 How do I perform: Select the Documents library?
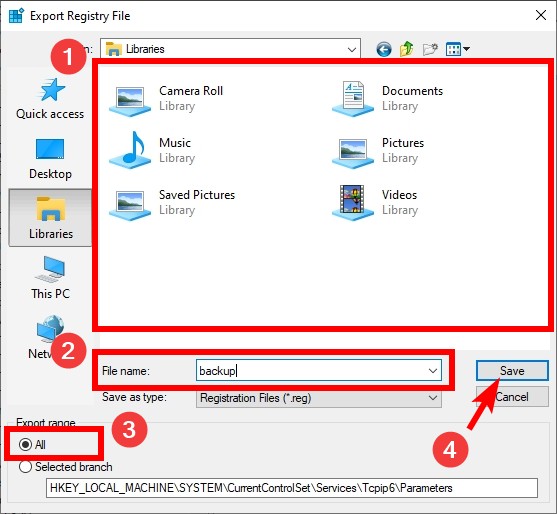point(388,98)
